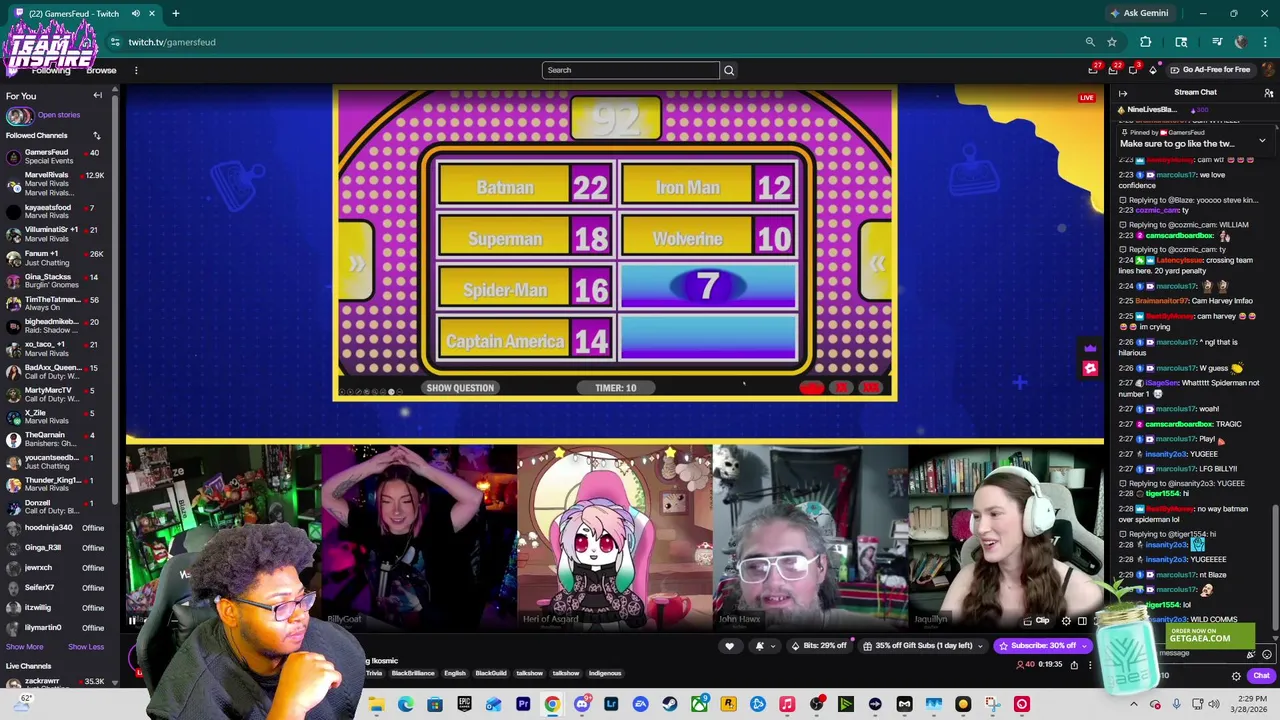
Task: Click the TIMER: 10 control
Action: coord(616,388)
